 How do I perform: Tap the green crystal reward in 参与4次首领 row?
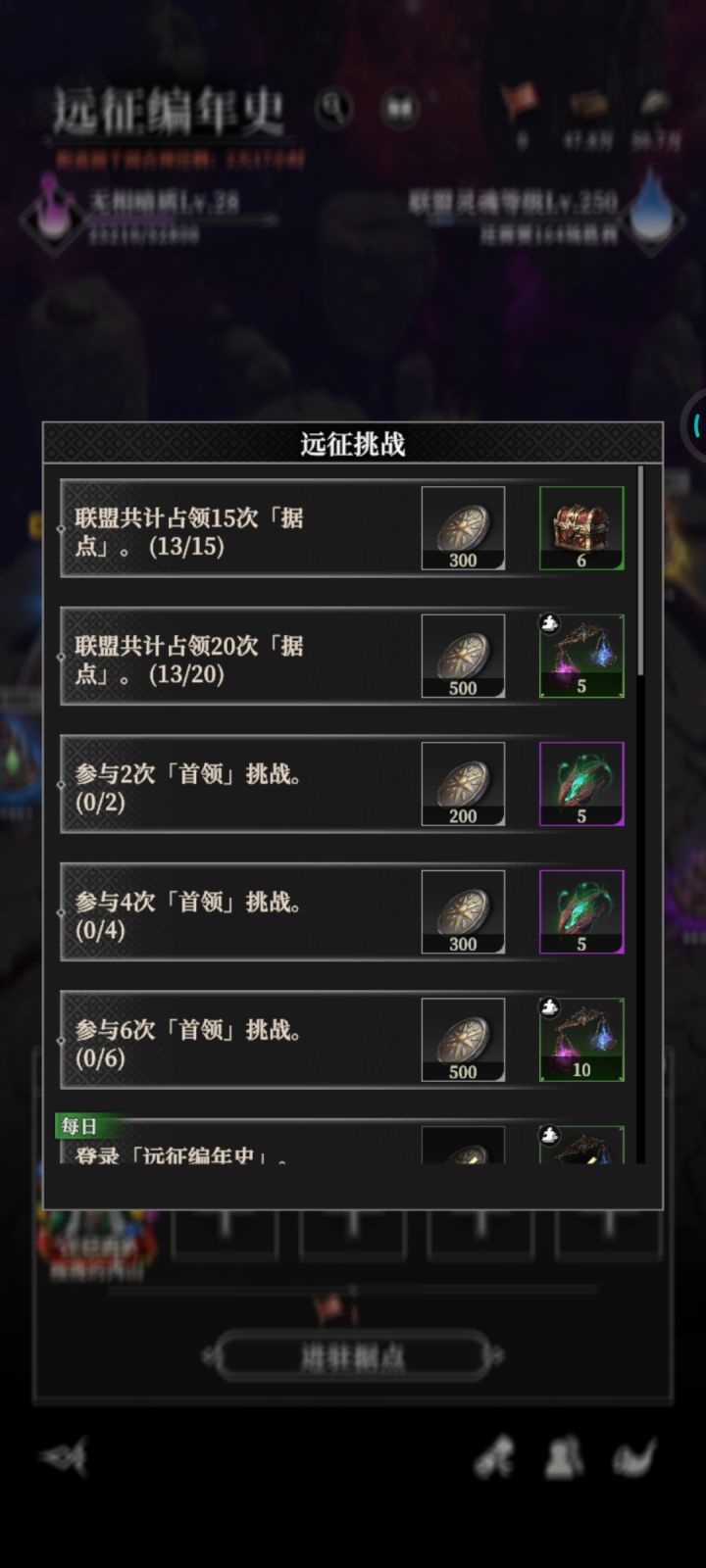pyautogui.click(x=581, y=912)
